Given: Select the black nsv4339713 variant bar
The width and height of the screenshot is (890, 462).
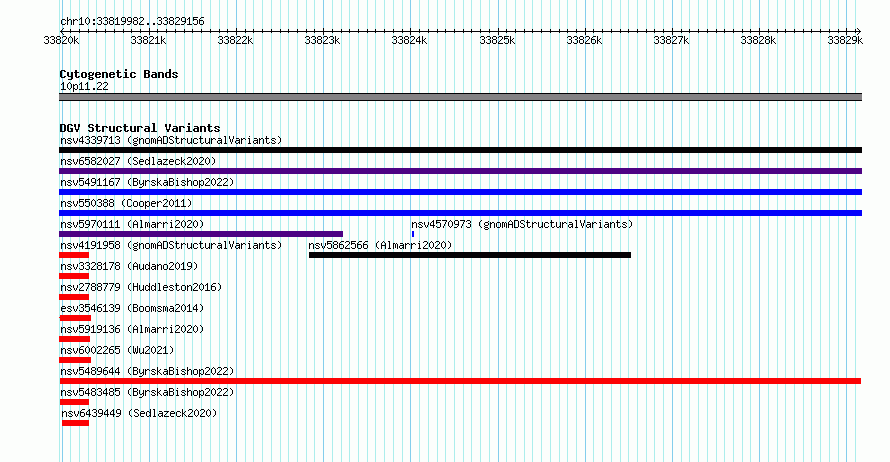Looking at the screenshot, I should [460, 150].
